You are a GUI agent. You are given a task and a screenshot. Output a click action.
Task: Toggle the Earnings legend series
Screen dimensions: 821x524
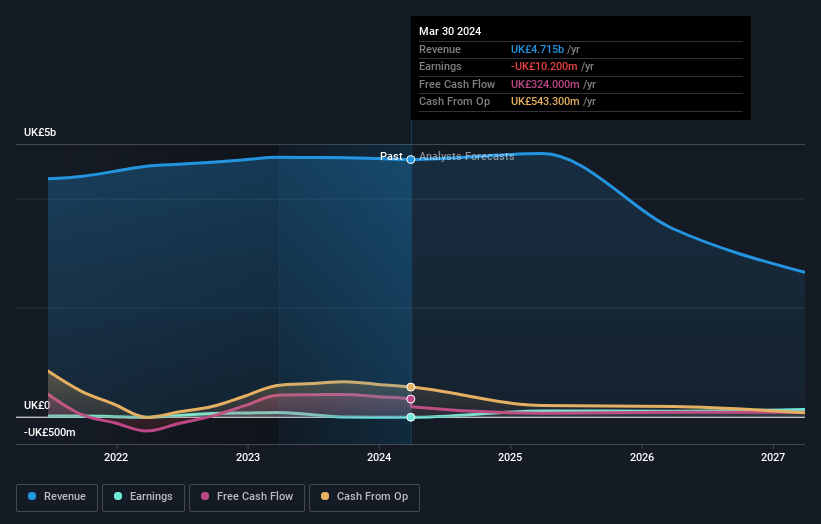point(143,497)
